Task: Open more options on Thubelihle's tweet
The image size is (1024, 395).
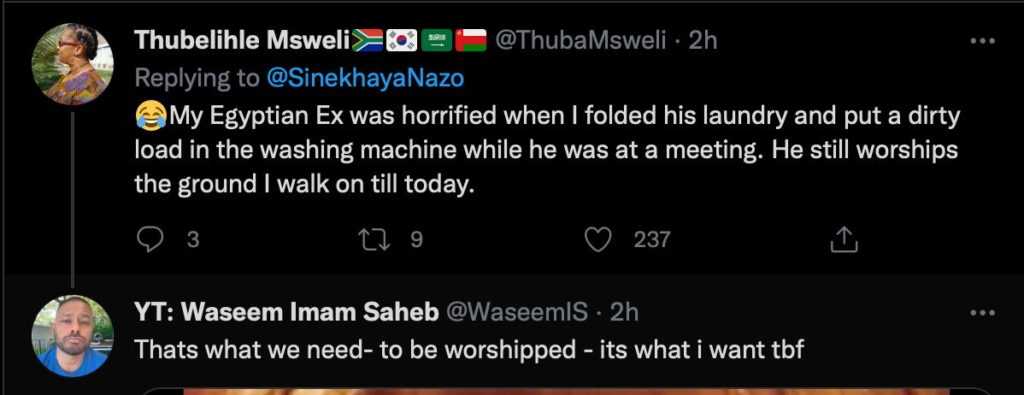Action: coord(982,41)
